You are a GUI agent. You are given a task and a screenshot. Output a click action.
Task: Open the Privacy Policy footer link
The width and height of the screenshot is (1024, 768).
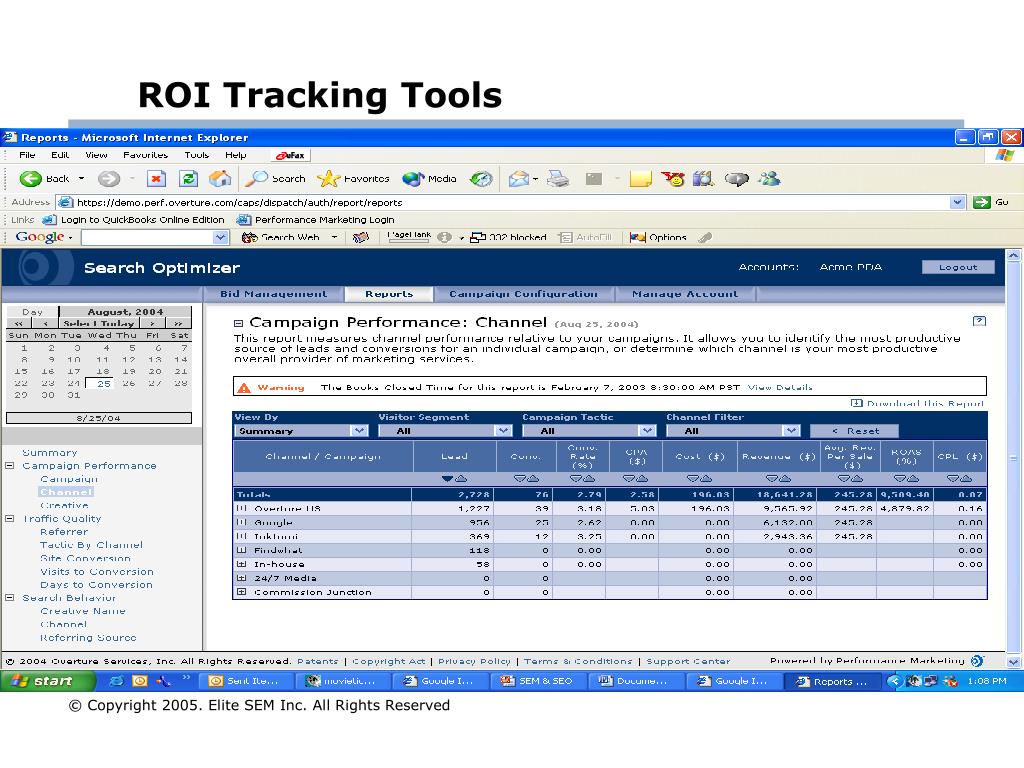click(474, 661)
